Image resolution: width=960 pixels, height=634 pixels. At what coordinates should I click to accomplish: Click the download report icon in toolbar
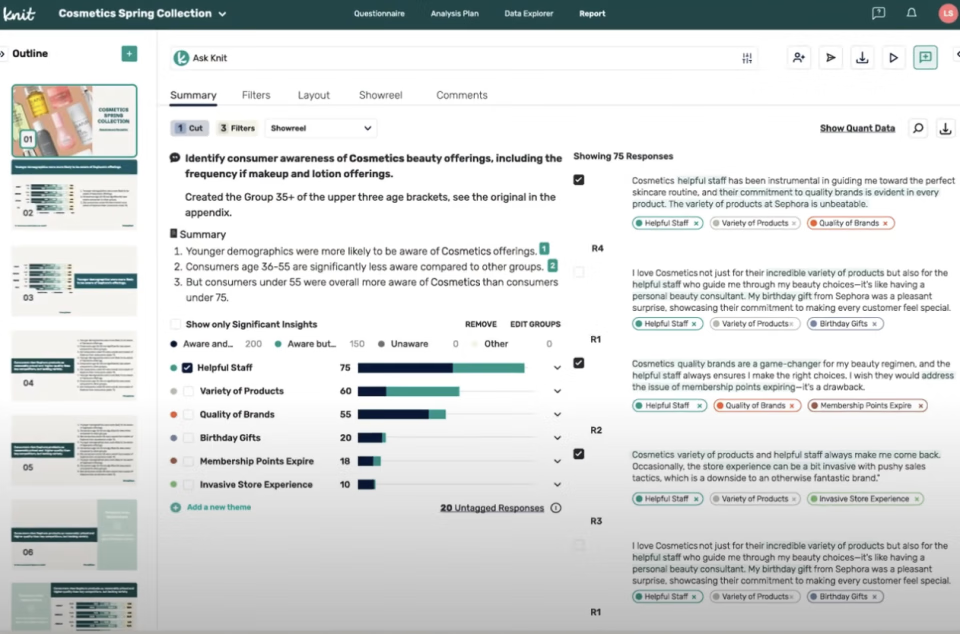(x=862, y=58)
